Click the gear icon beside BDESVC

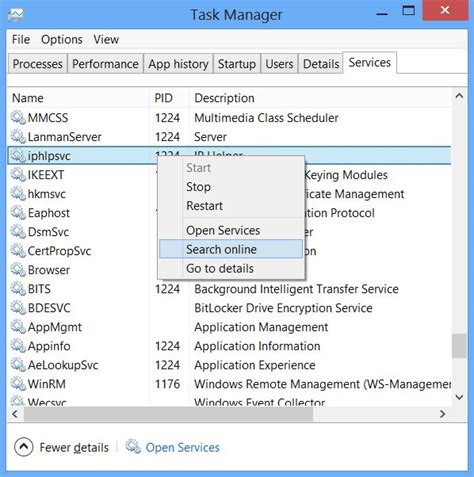(x=18, y=308)
